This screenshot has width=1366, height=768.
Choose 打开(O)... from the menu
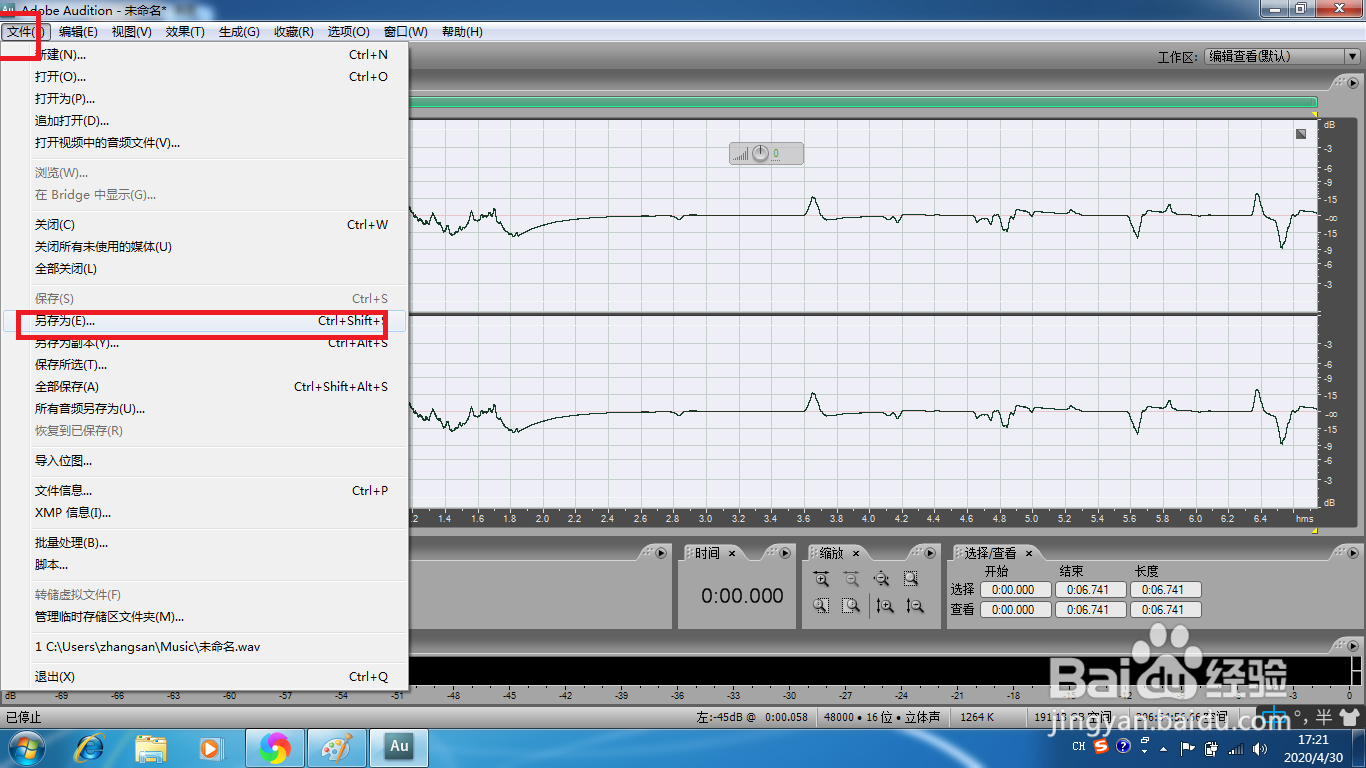(x=204, y=77)
